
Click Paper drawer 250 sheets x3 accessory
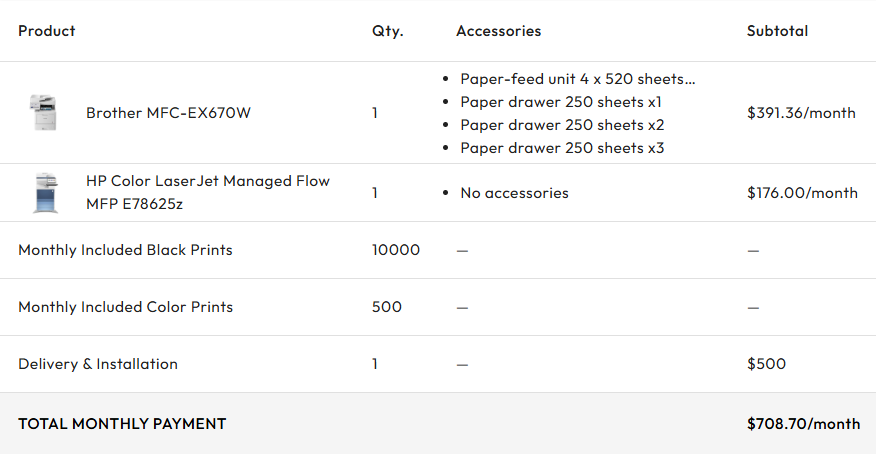coord(562,148)
